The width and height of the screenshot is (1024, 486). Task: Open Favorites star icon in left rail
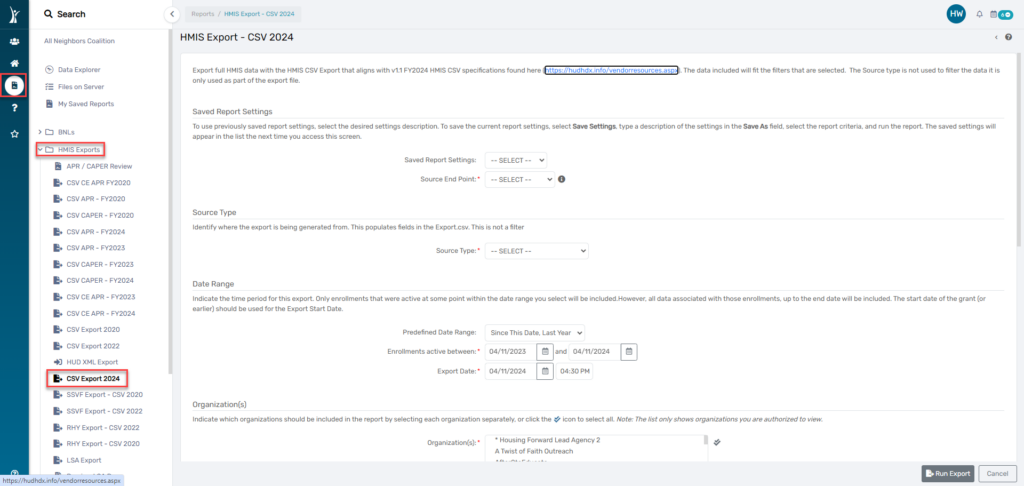point(14,134)
